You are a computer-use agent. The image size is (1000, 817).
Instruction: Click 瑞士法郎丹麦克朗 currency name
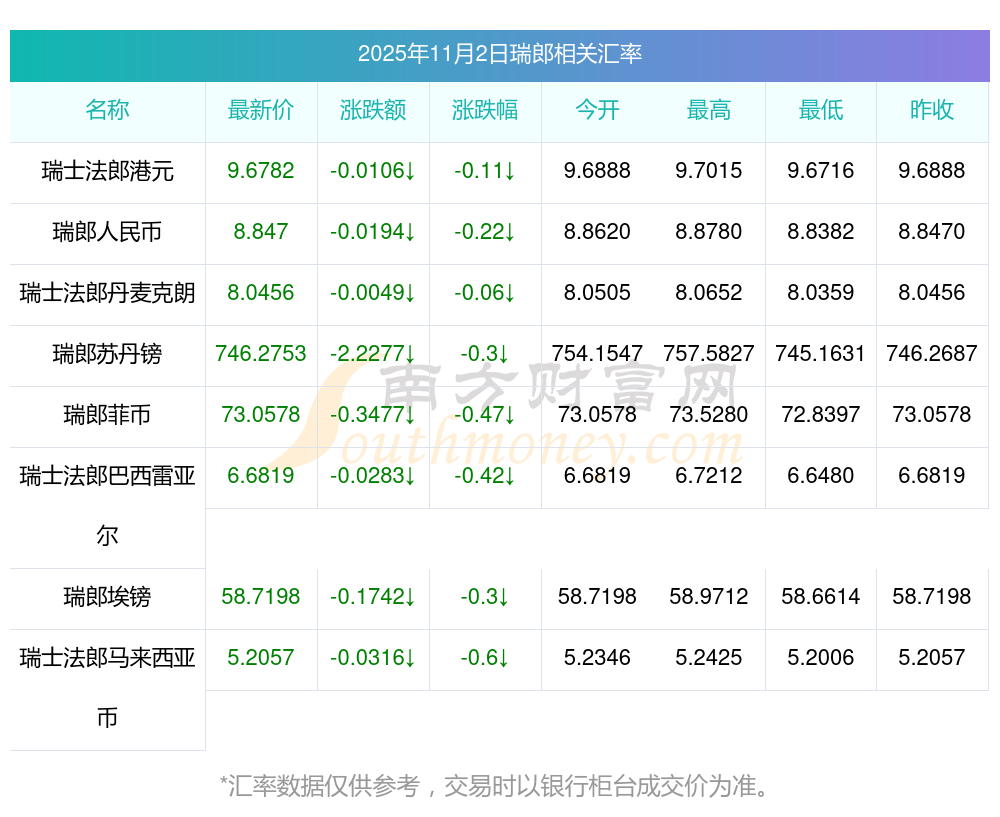point(107,293)
